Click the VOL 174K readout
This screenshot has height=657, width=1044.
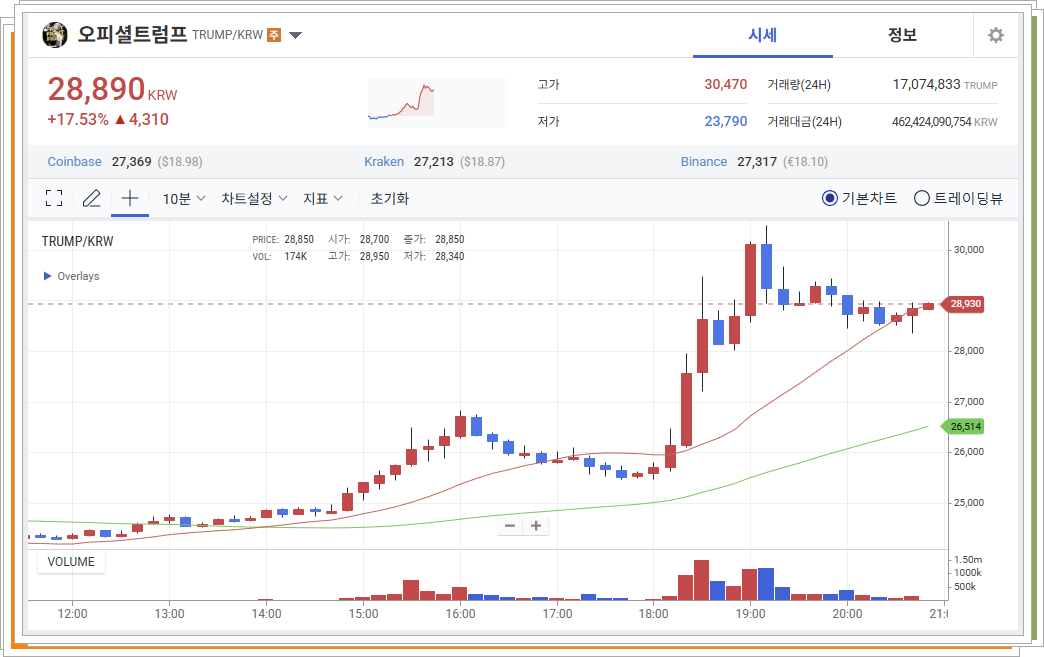280,256
